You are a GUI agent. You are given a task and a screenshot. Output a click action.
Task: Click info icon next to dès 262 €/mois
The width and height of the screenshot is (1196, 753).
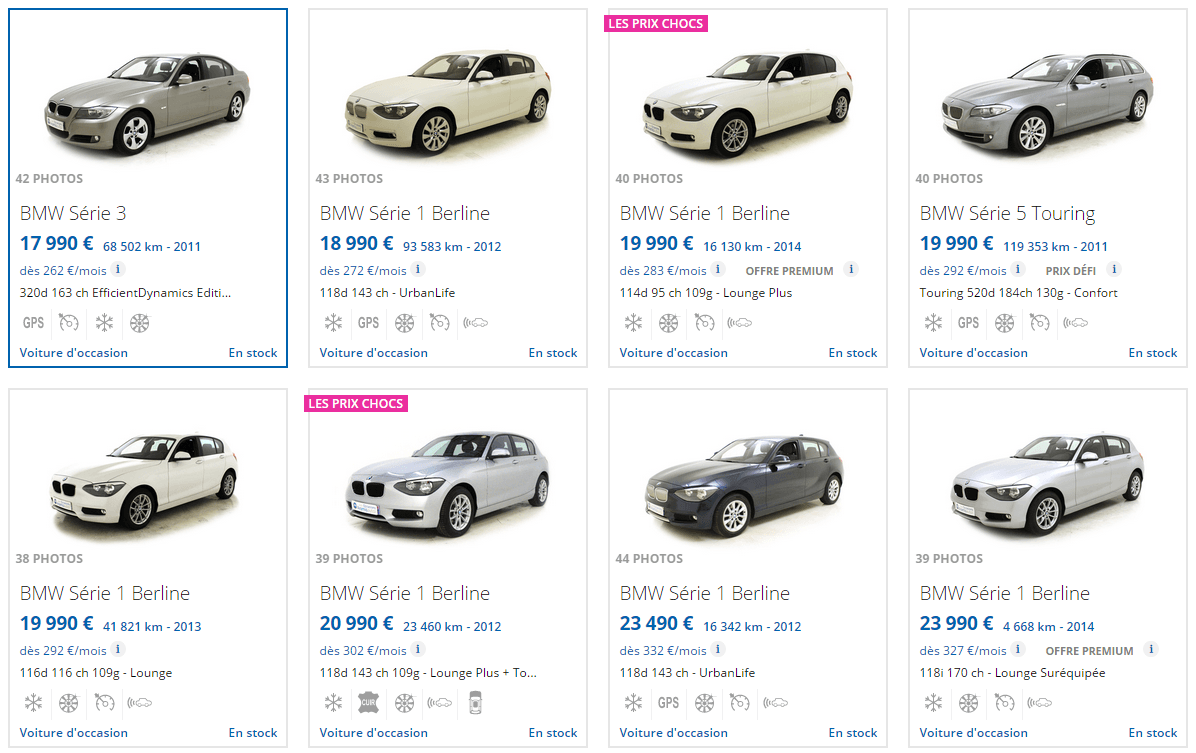coord(118,269)
